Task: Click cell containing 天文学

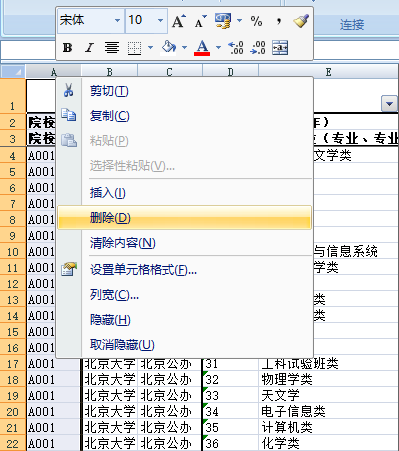Action: click(329, 395)
